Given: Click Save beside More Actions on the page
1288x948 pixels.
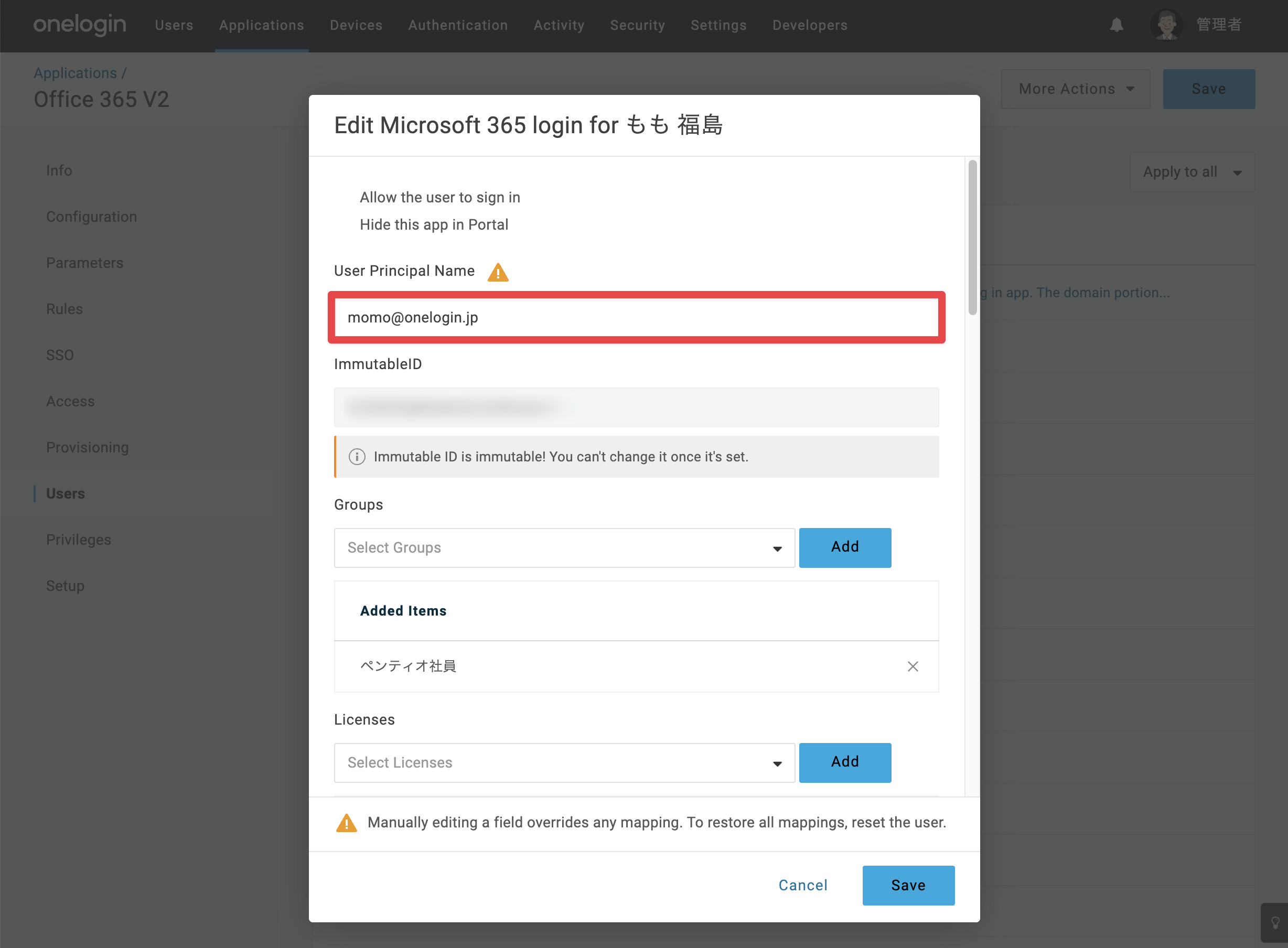Looking at the screenshot, I should click(x=1209, y=89).
